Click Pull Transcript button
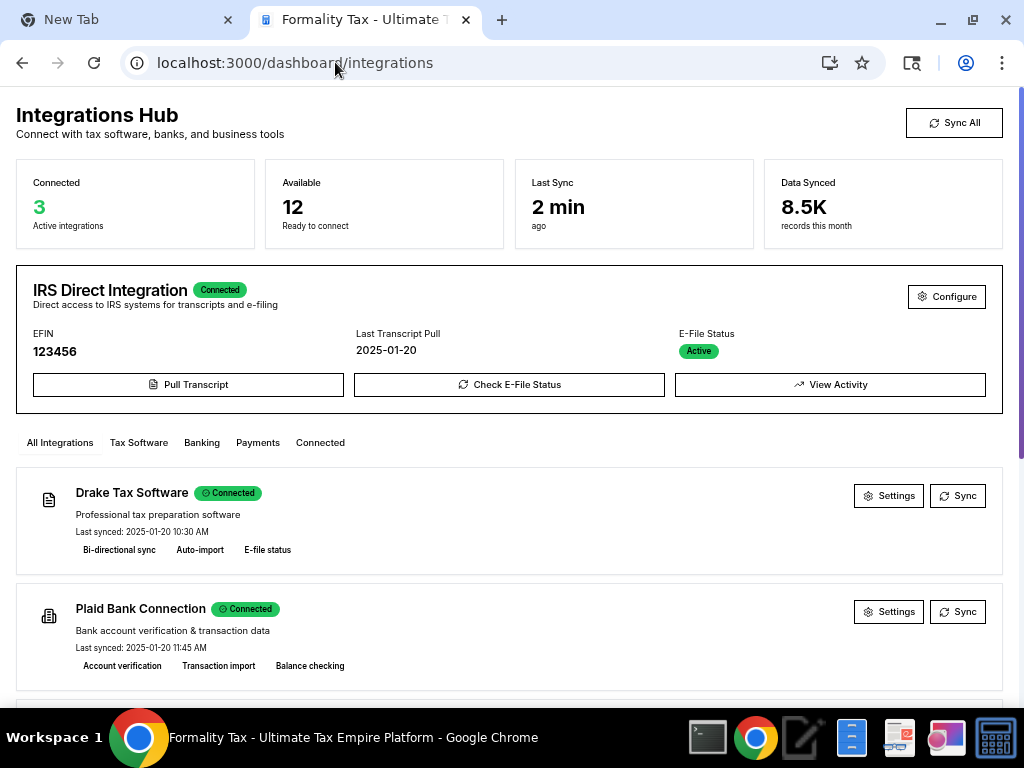This screenshot has width=1024, height=768. (x=188, y=385)
